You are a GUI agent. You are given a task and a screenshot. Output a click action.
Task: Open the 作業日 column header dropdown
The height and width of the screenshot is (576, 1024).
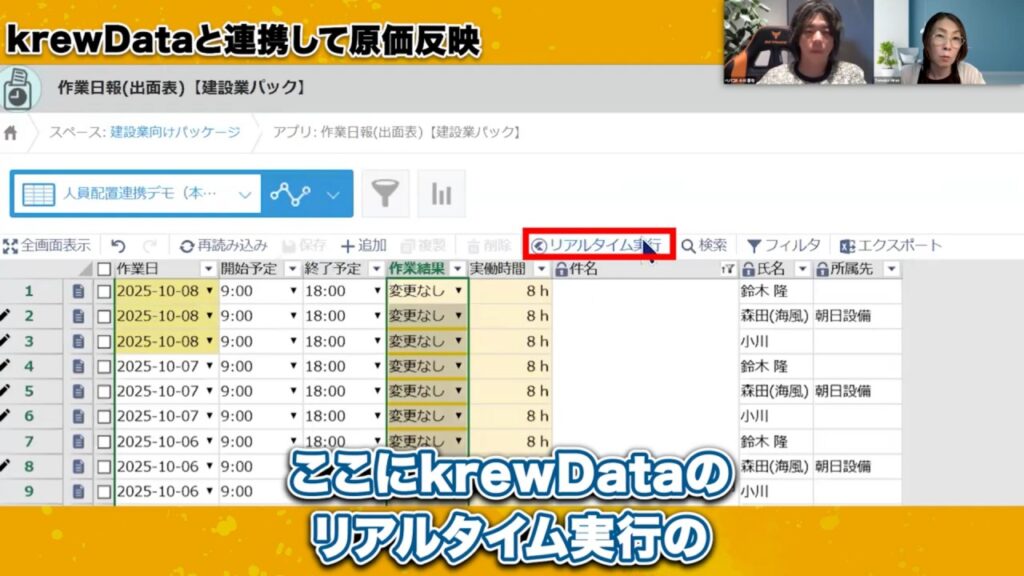pyautogui.click(x=209, y=268)
